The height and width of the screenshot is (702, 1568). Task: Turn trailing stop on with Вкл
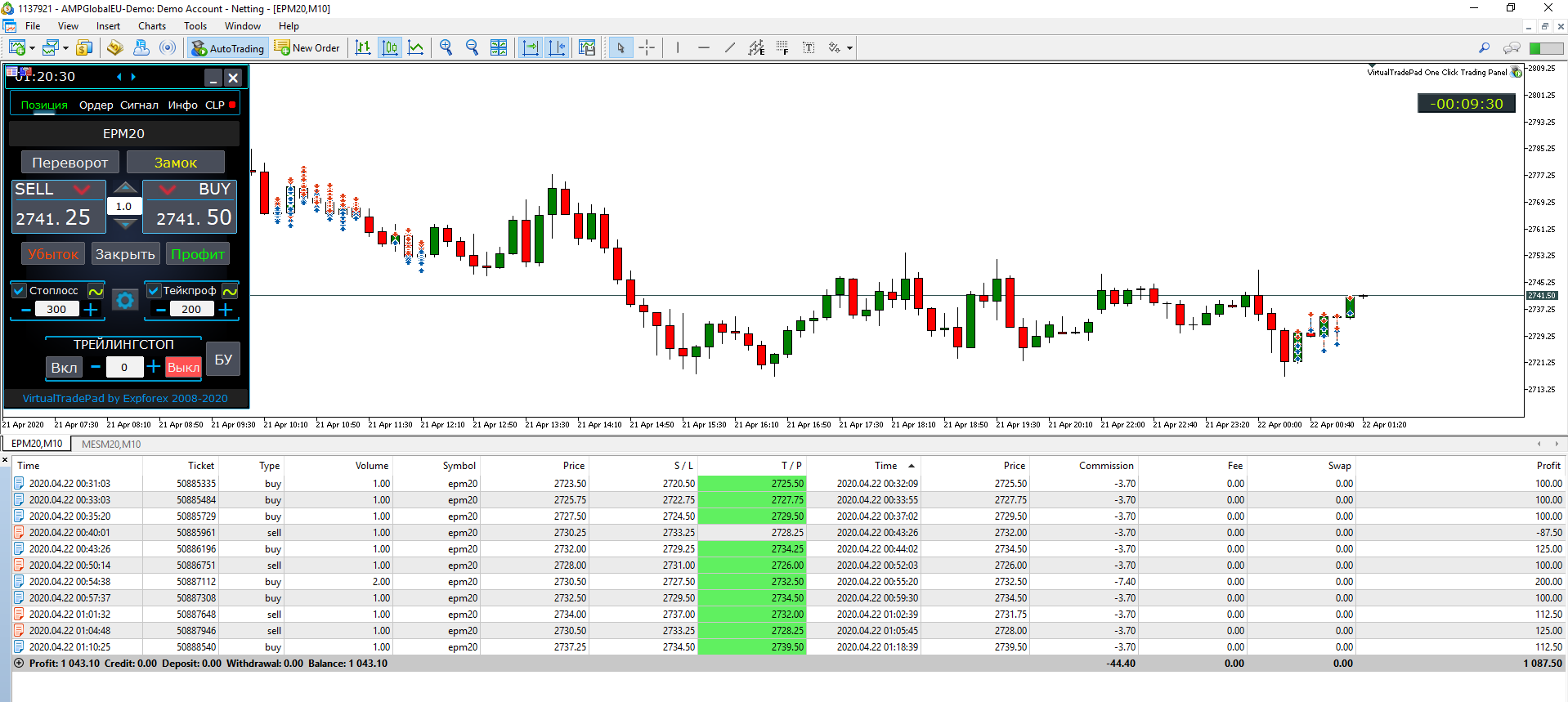[x=64, y=368]
